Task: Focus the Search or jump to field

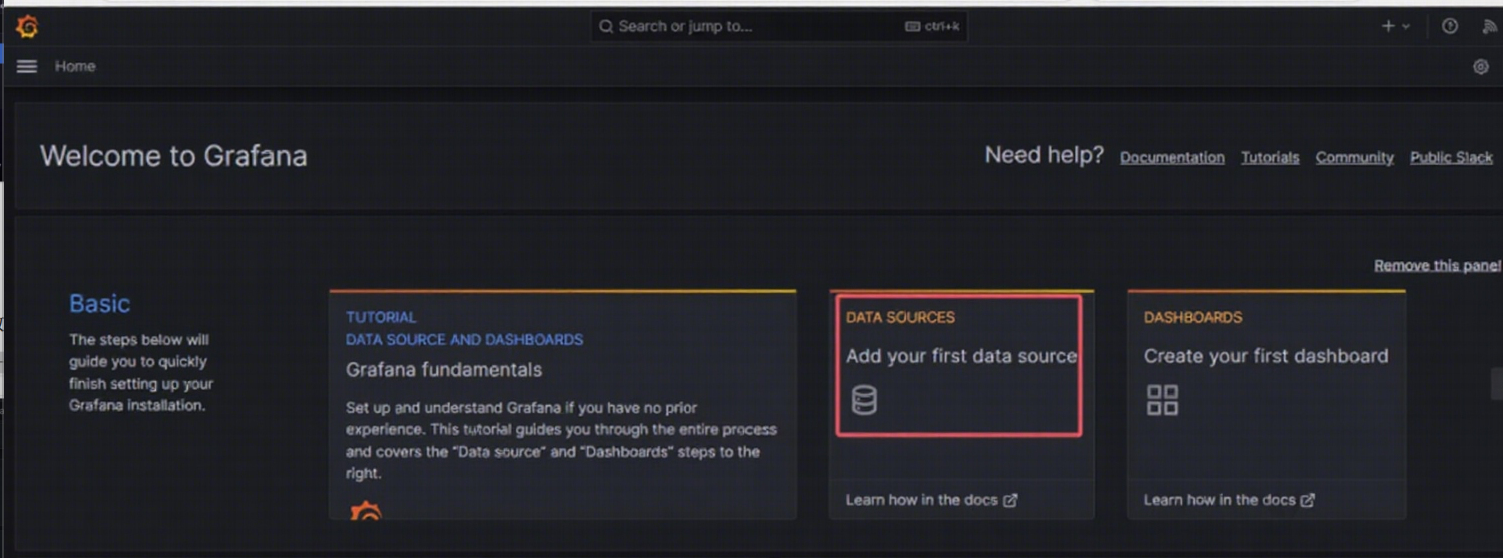Action: coord(779,27)
